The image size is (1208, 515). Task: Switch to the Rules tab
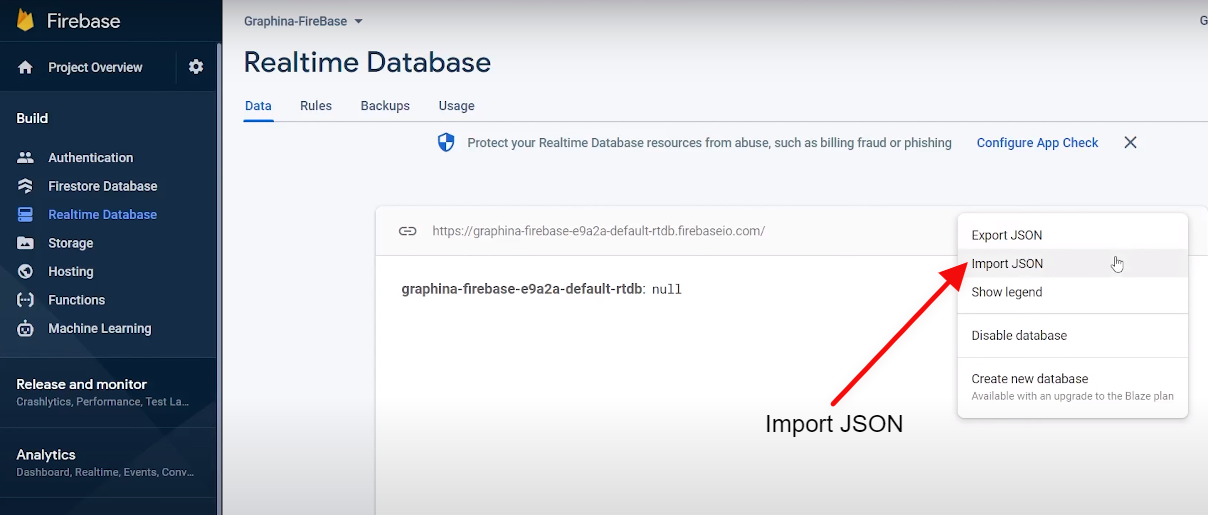point(316,106)
